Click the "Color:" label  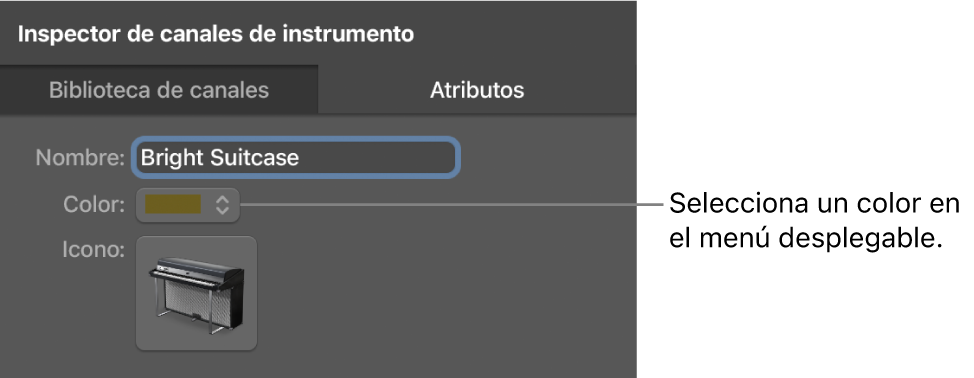coord(94,204)
